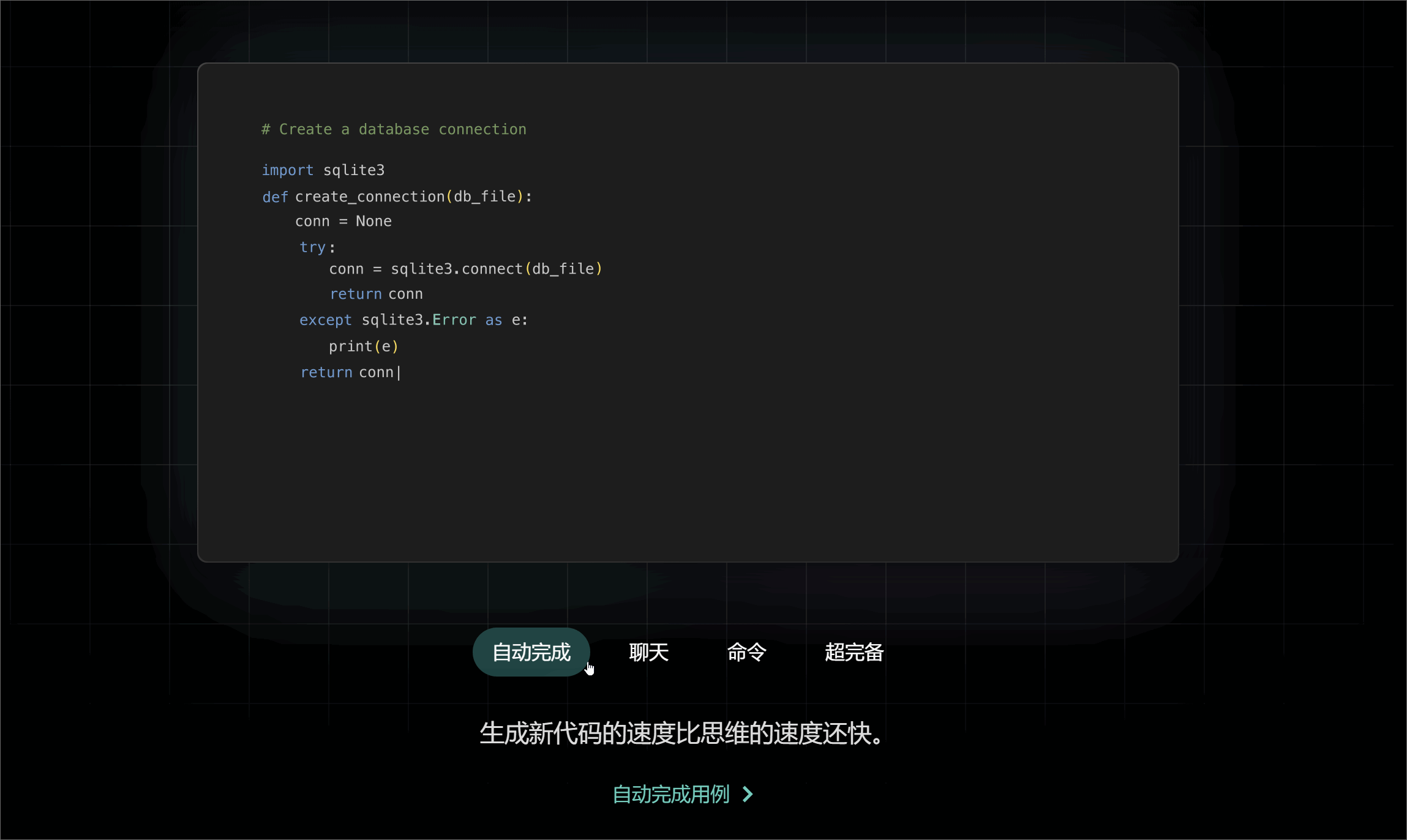Click the 'try' keyword
The width and height of the screenshot is (1407, 840).
pos(312,247)
